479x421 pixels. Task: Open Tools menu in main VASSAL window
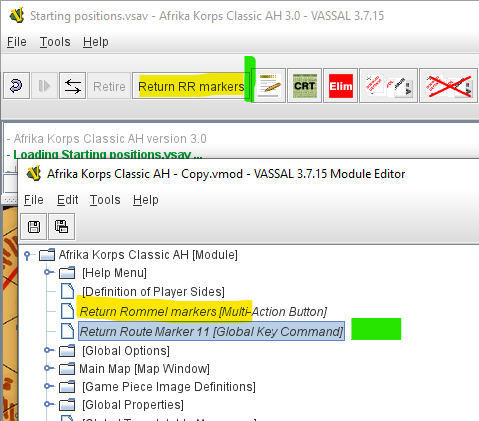pos(55,42)
